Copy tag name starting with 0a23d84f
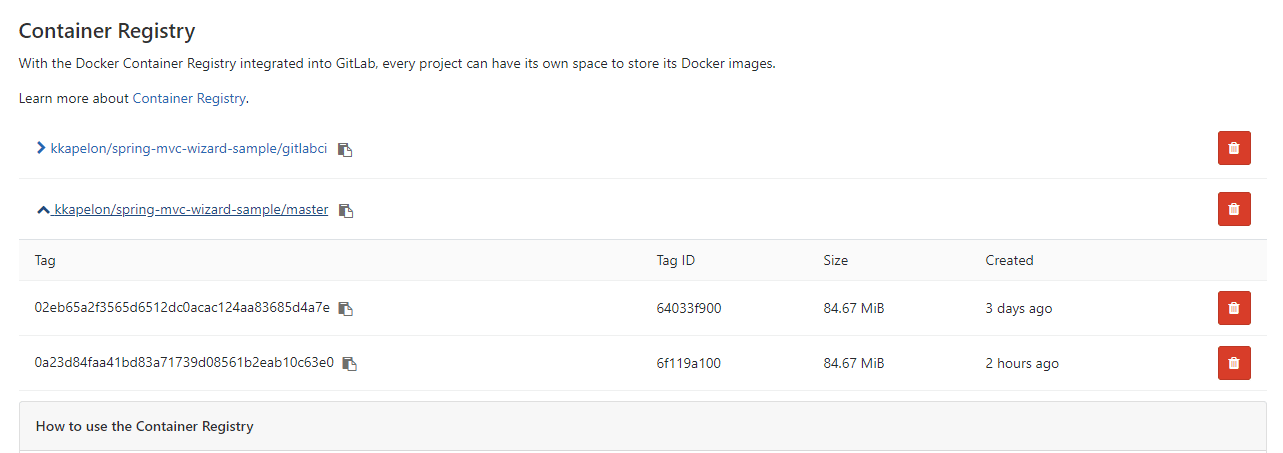The image size is (1283, 453). pos(350,364)
